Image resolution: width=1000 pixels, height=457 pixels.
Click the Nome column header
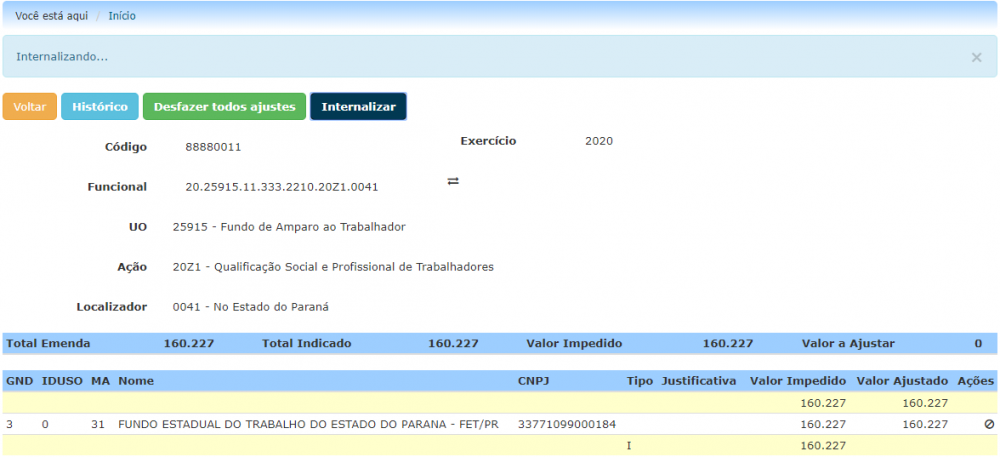pos(136,382)
